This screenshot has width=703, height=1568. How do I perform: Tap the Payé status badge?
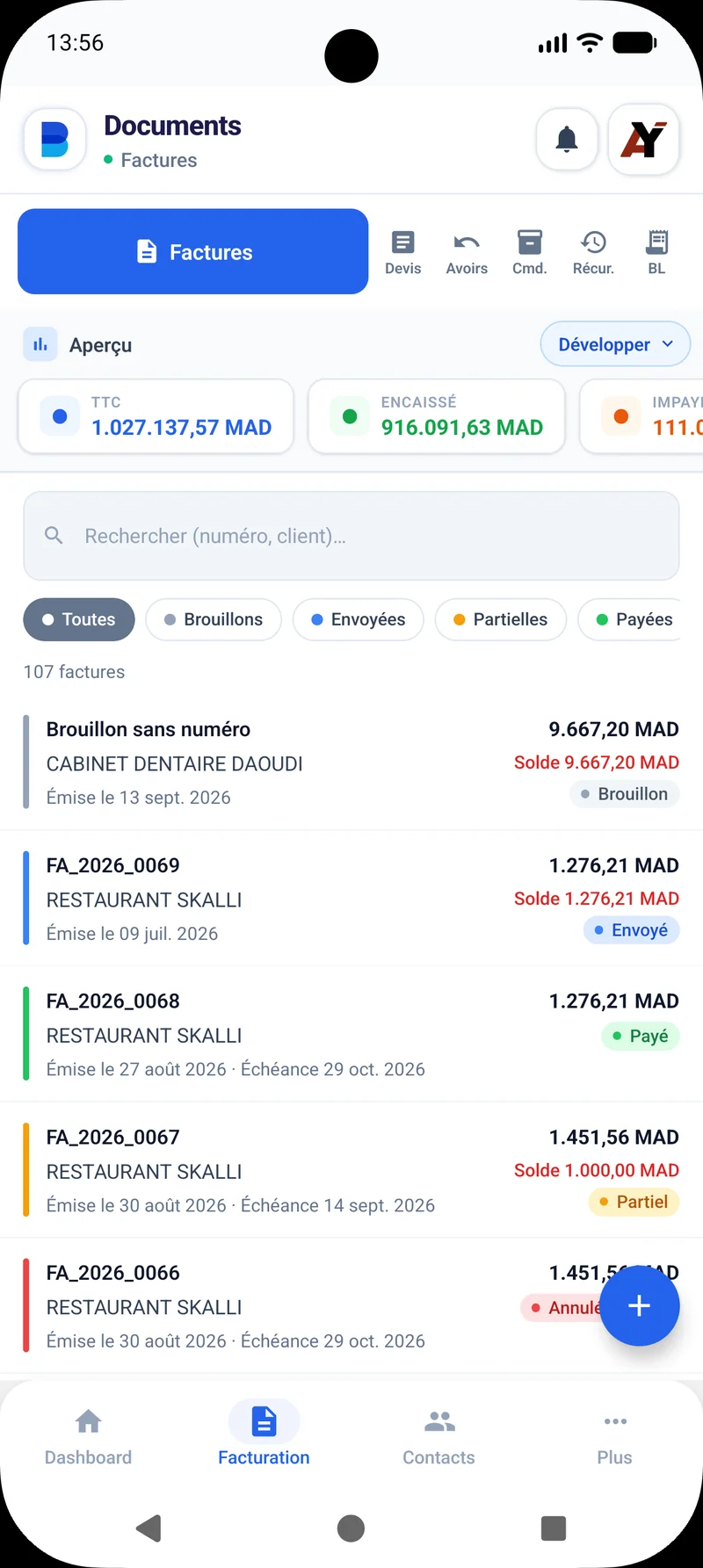click(641, 1036)
